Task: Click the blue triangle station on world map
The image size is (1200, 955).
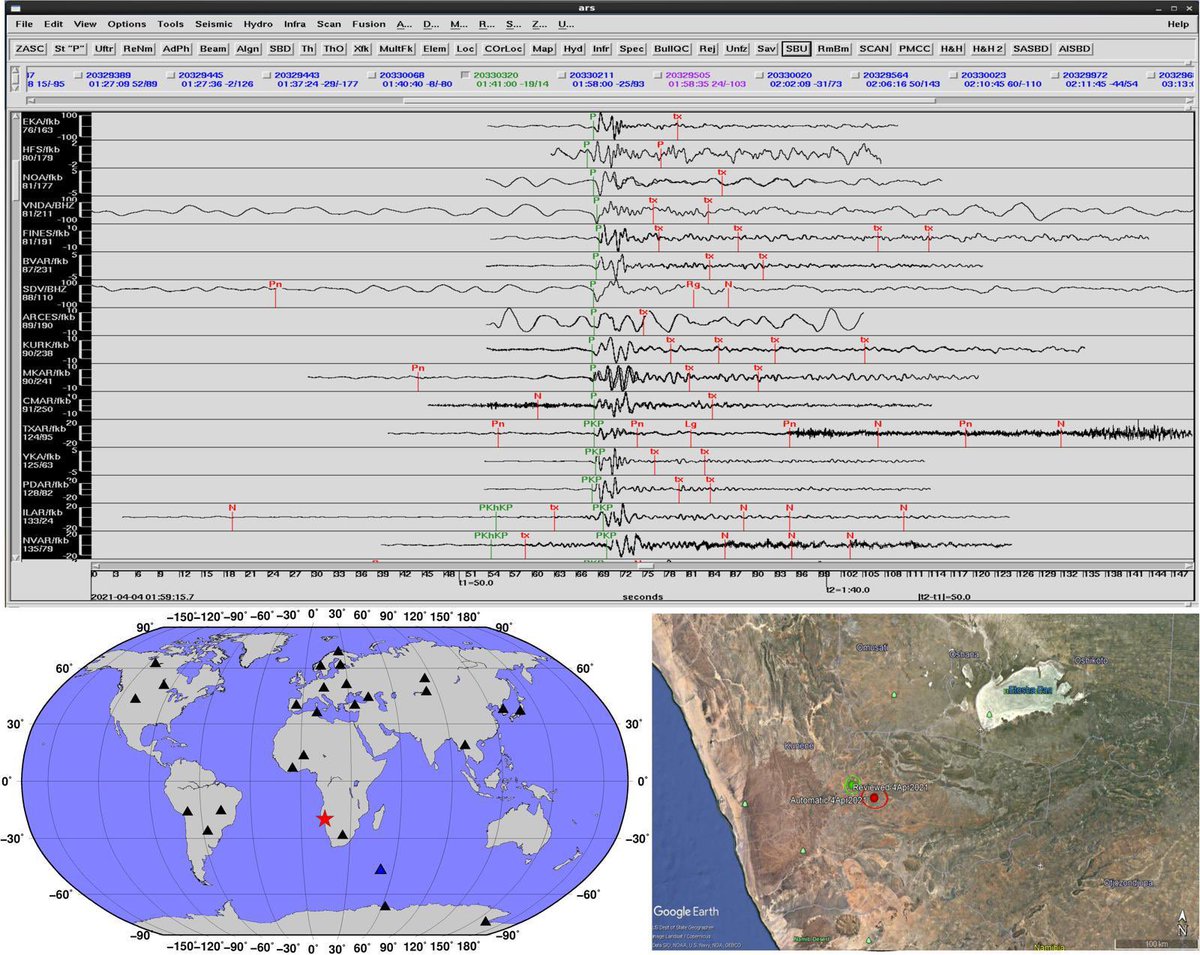Action: tap(380, 869)
